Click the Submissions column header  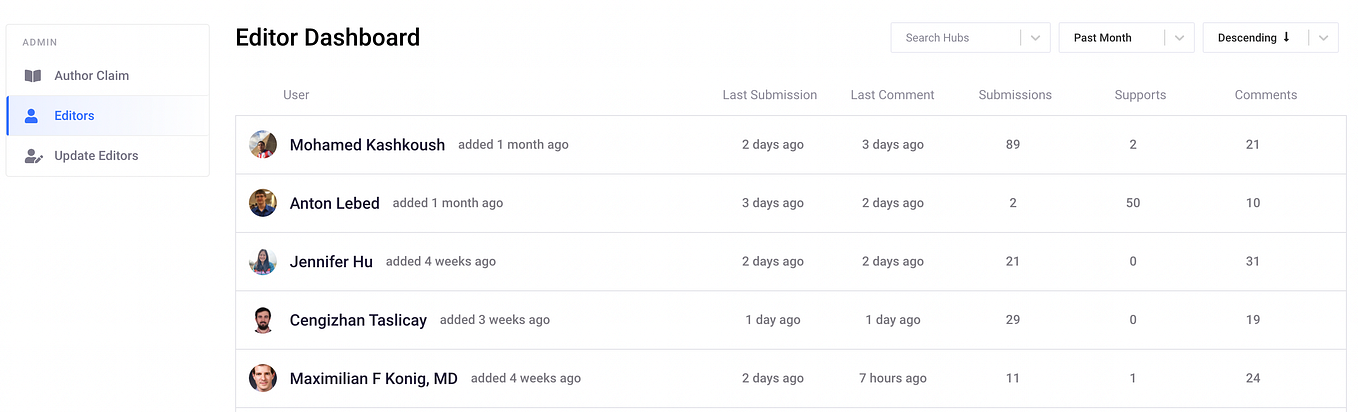click(1015, 95)
